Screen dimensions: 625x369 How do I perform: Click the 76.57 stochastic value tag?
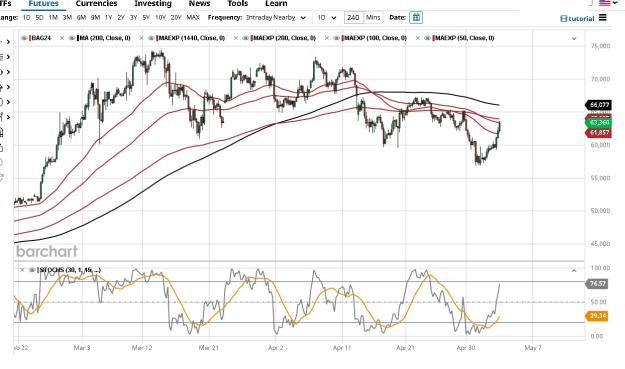(597, 284)
